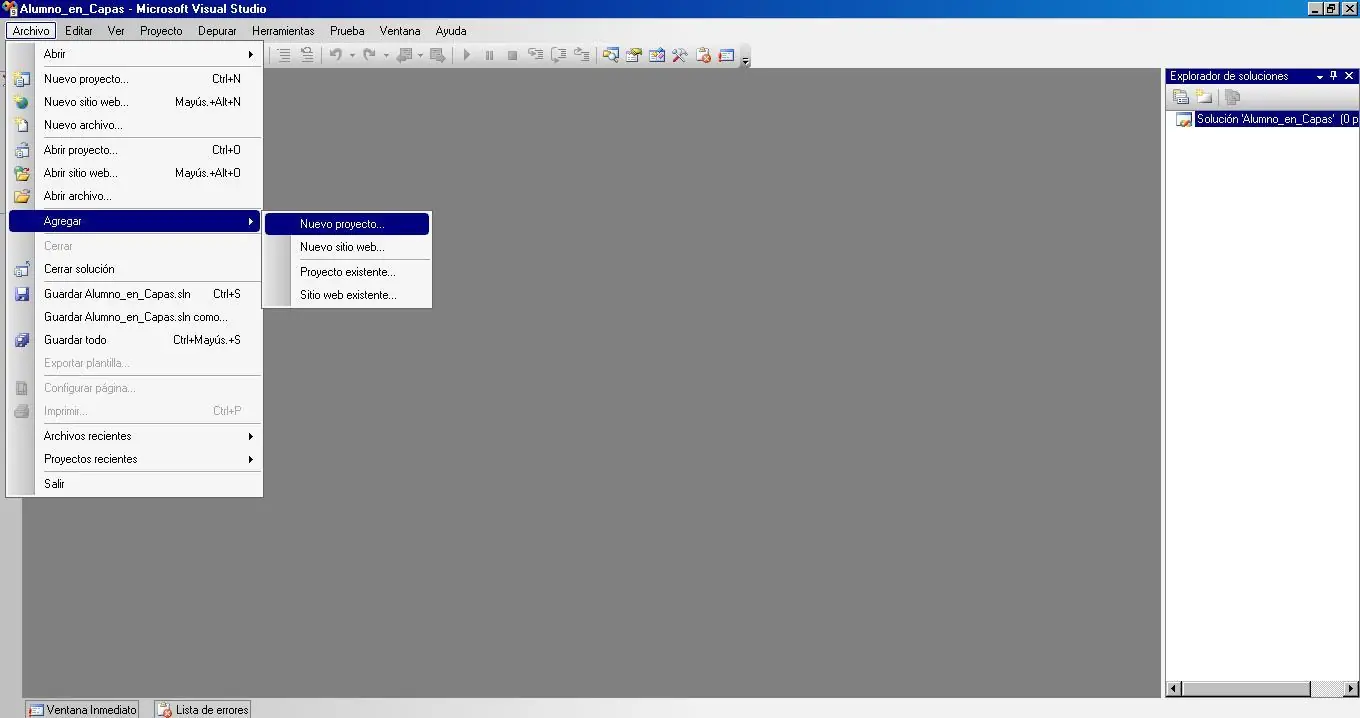Click the Start Debugging play icon
The width and height of the screenshot is (1360, 718).
pos(466,55)
